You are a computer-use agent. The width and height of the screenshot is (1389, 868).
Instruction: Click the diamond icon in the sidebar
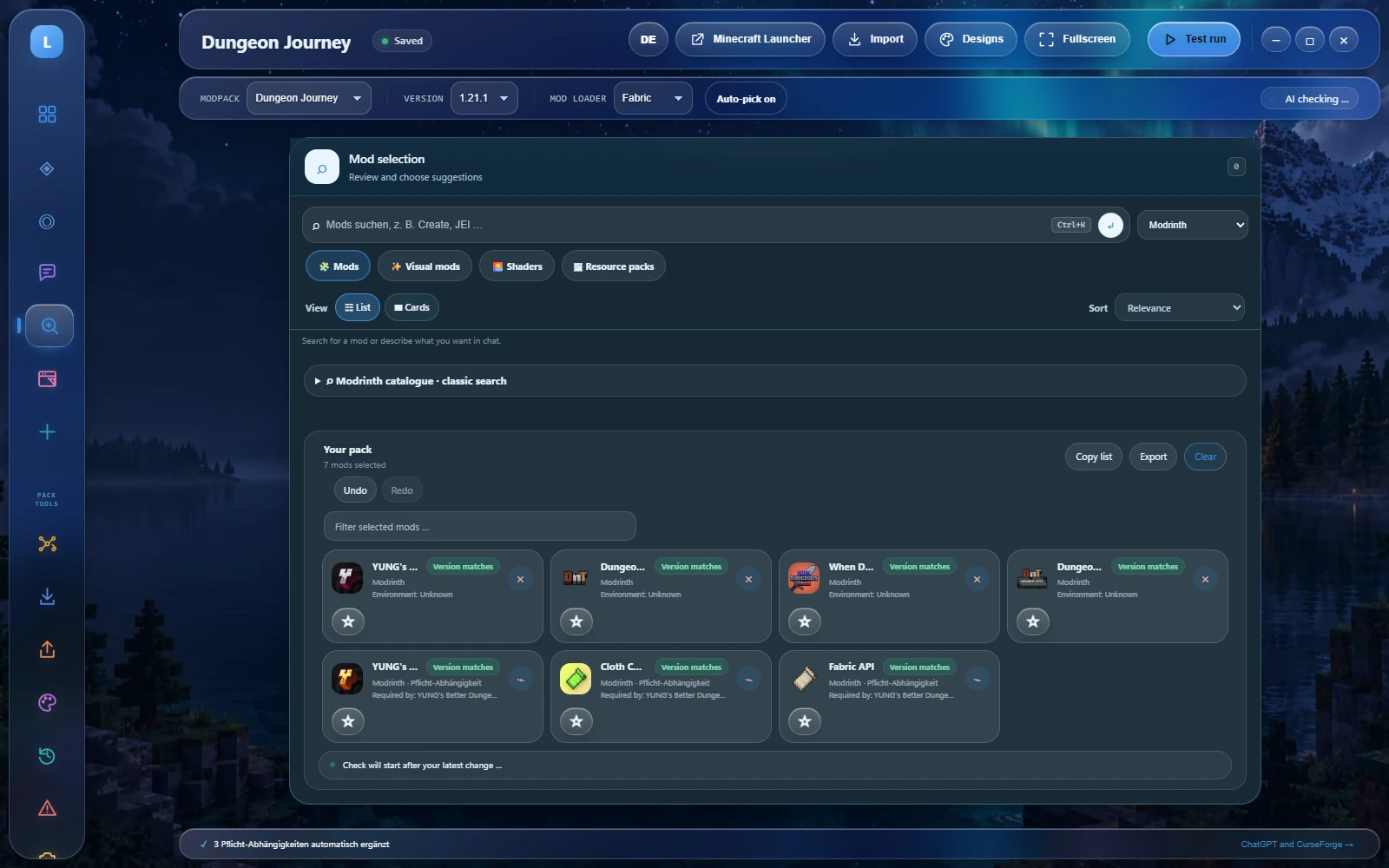tap(47, 168)
